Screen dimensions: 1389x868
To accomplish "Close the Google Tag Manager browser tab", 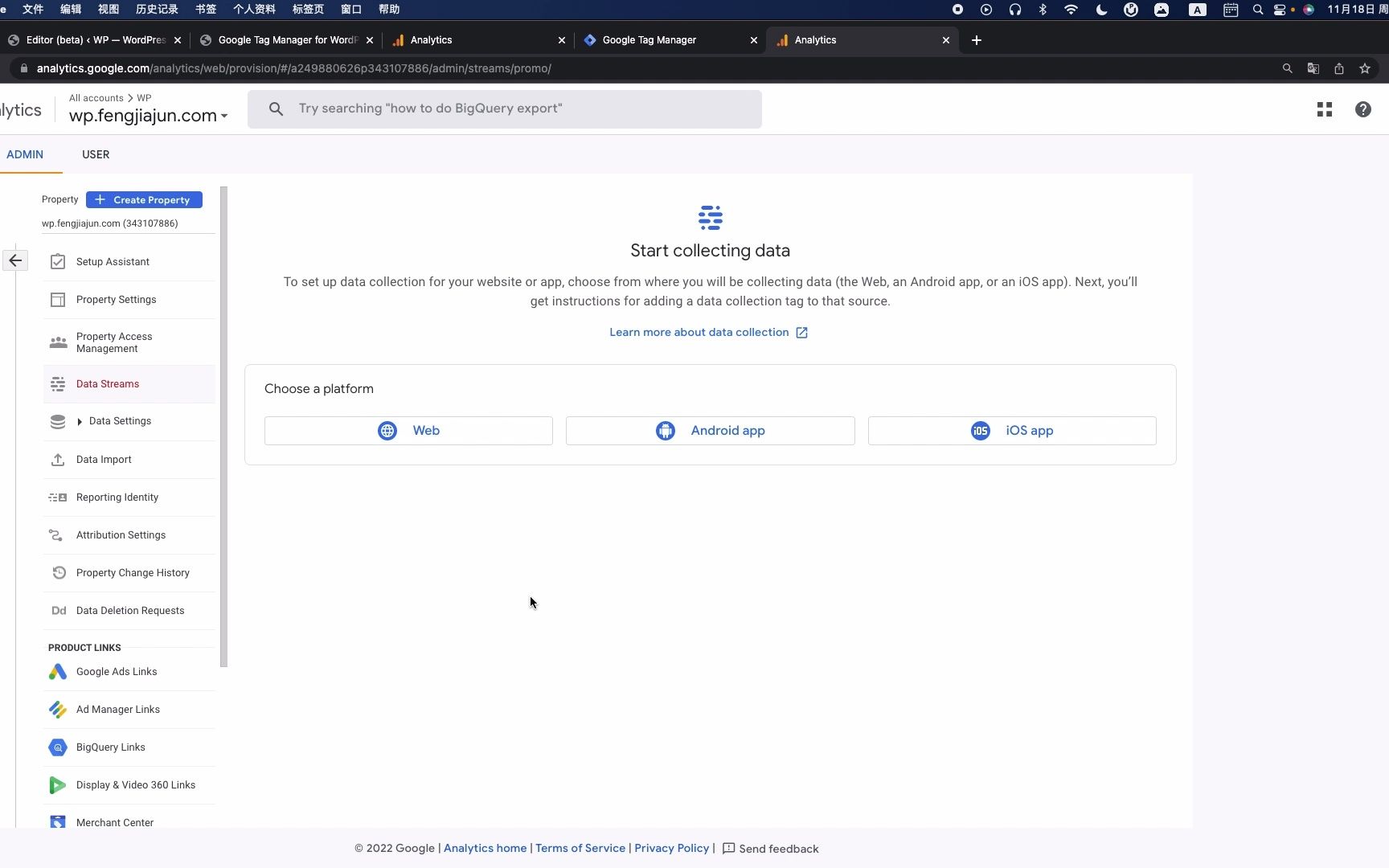I will [753, 40].
